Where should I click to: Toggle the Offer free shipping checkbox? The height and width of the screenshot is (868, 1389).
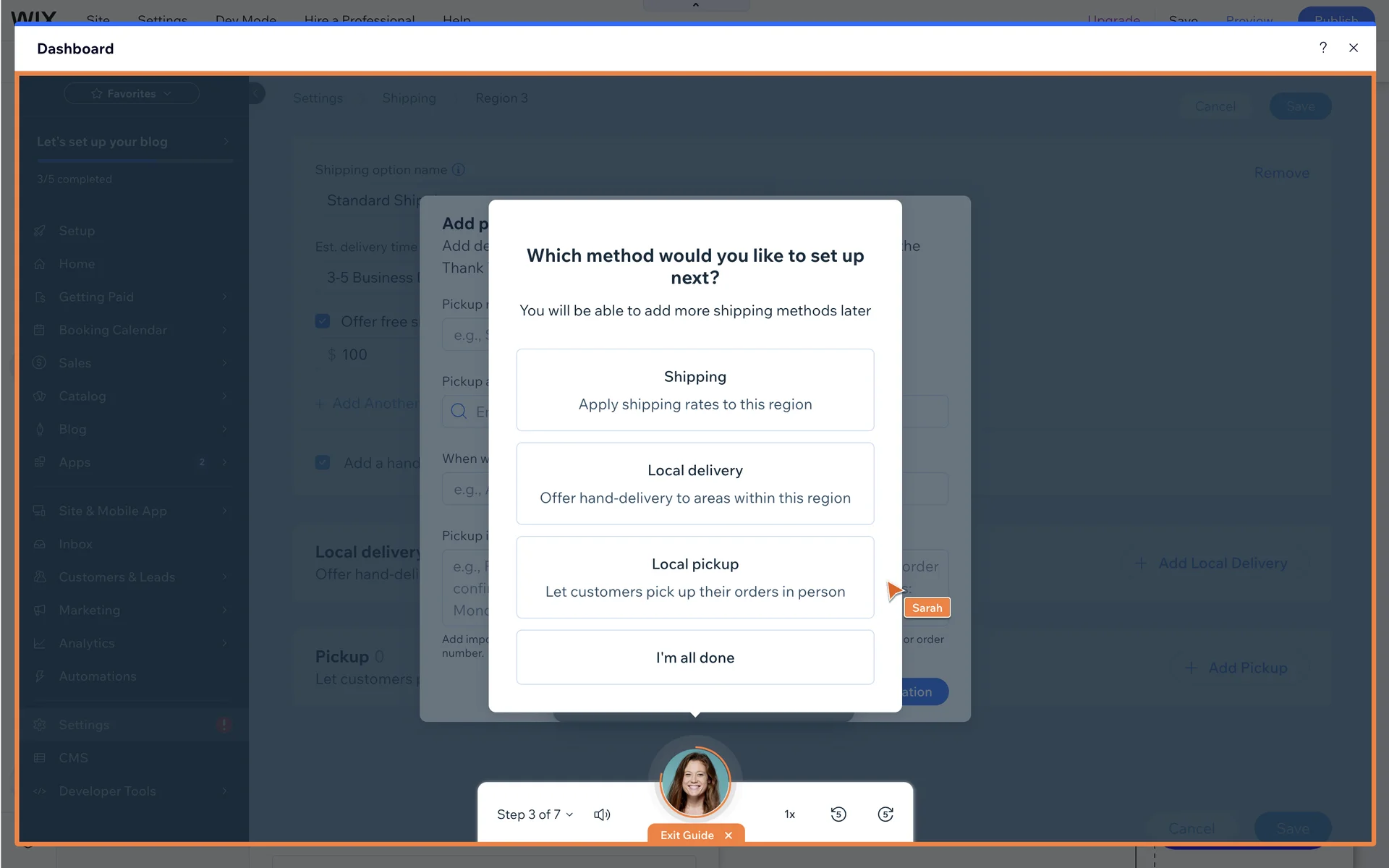click(323, 321)
